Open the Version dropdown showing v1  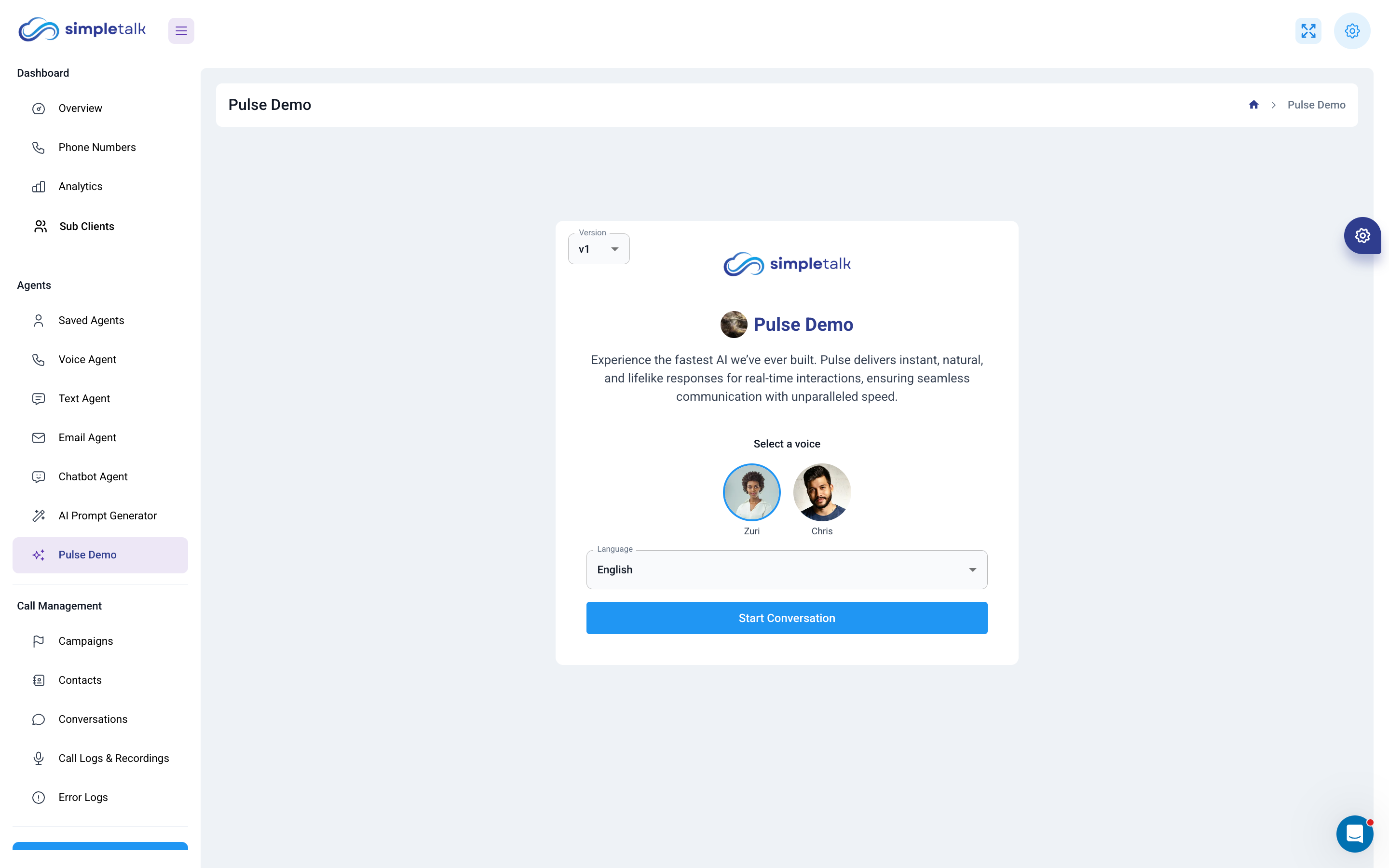(x=599, y=248)
